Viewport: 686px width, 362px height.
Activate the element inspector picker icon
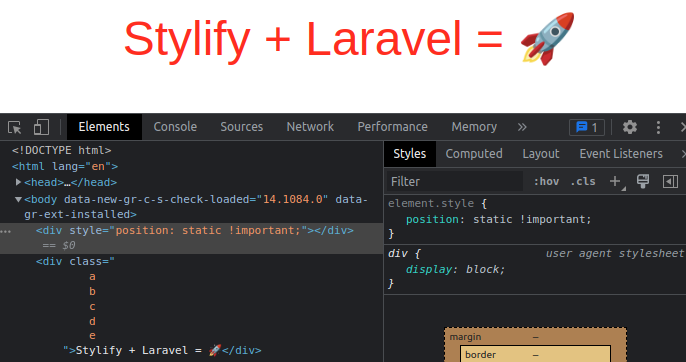(15, 127)
